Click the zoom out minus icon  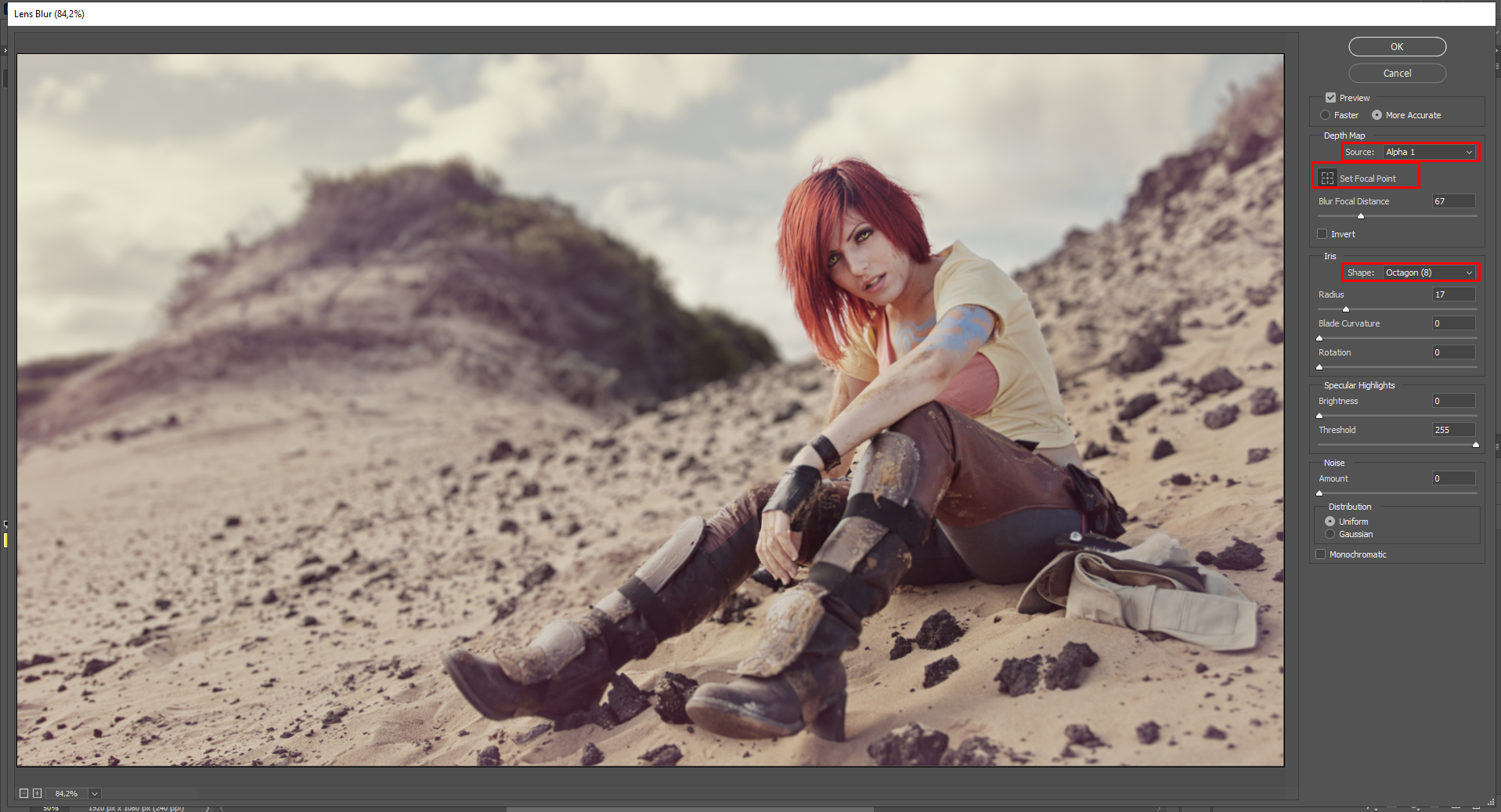click(23, 793)
